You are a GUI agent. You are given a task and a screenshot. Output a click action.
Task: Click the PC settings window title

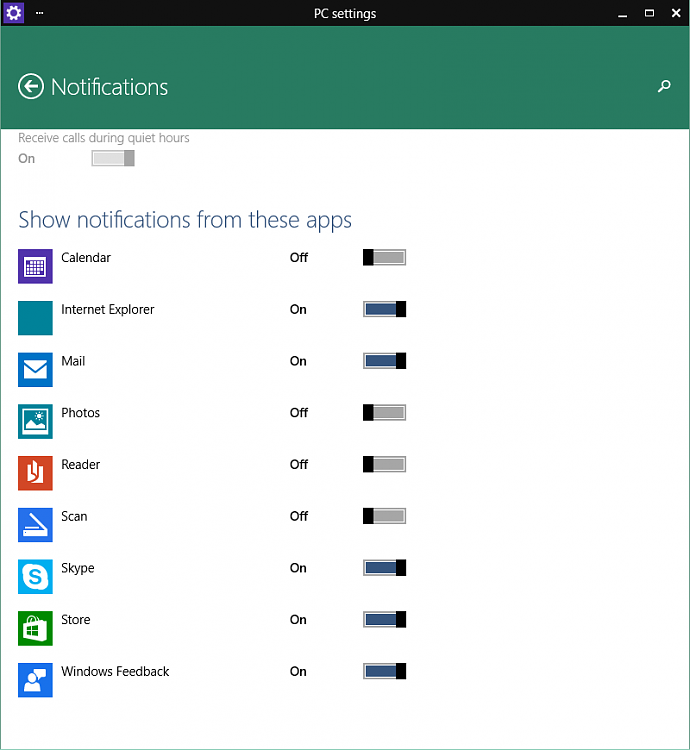tap(345, 13)
